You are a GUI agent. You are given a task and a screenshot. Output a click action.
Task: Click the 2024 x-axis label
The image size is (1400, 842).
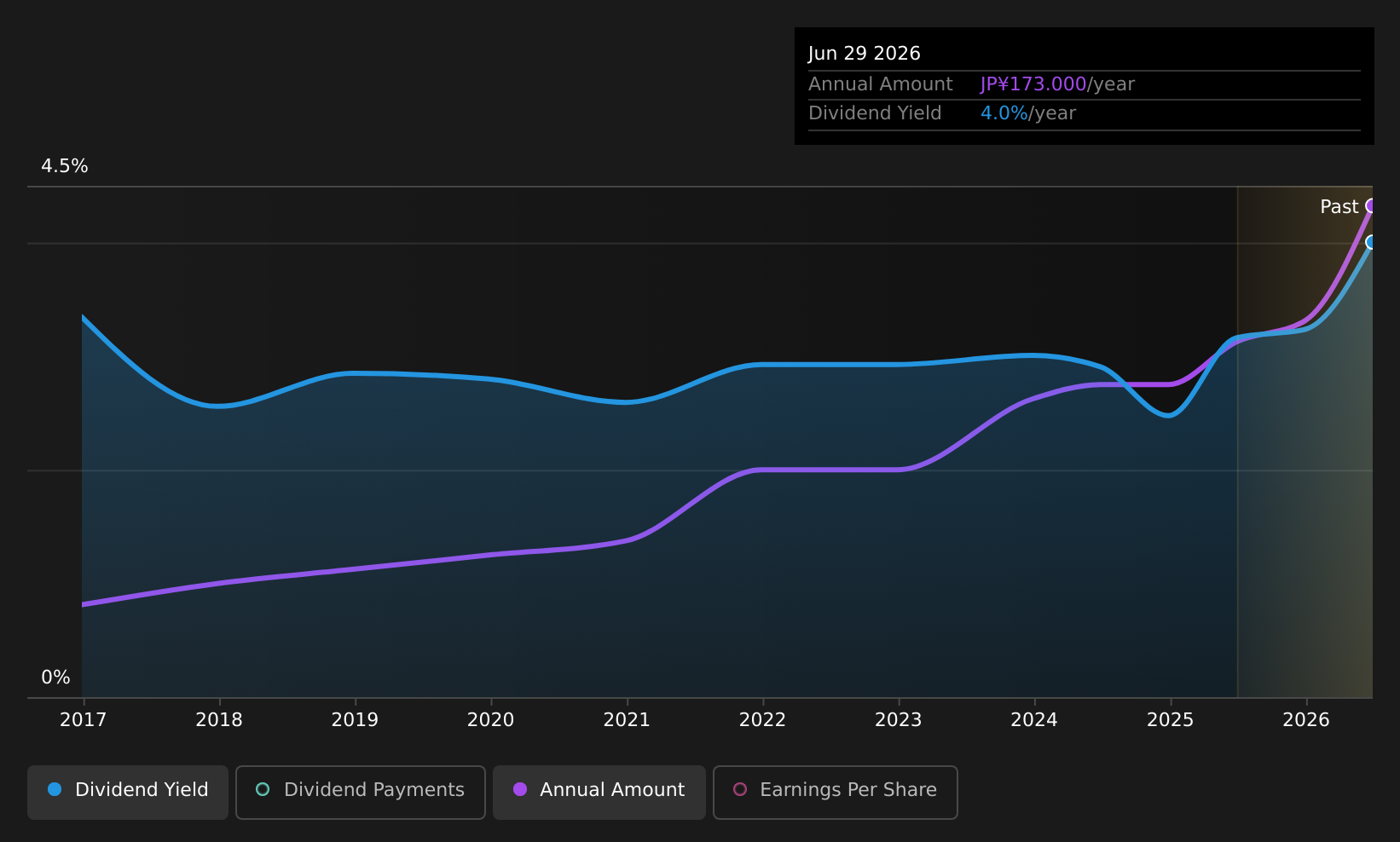1034,720
